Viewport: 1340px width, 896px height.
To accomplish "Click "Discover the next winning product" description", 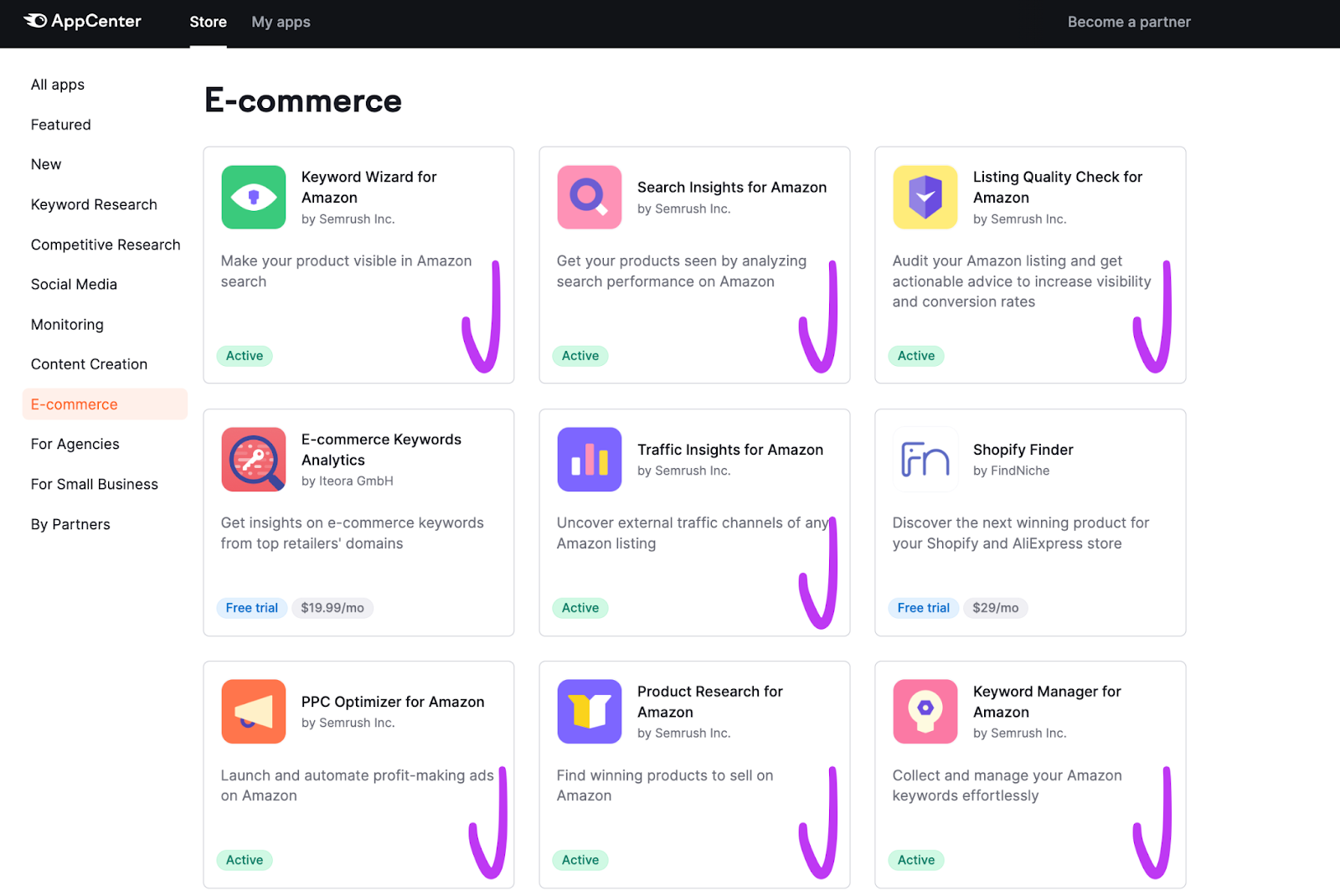I will (x=1021, y=533).
